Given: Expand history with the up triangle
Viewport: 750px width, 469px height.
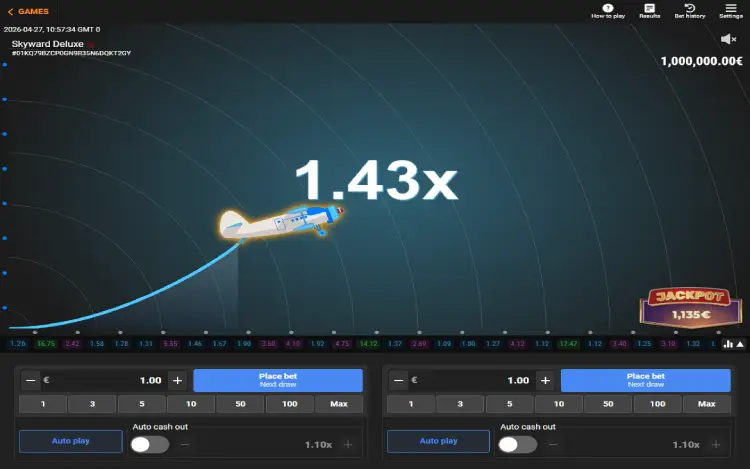Looking at the screenshot, I should click(740, 344).
